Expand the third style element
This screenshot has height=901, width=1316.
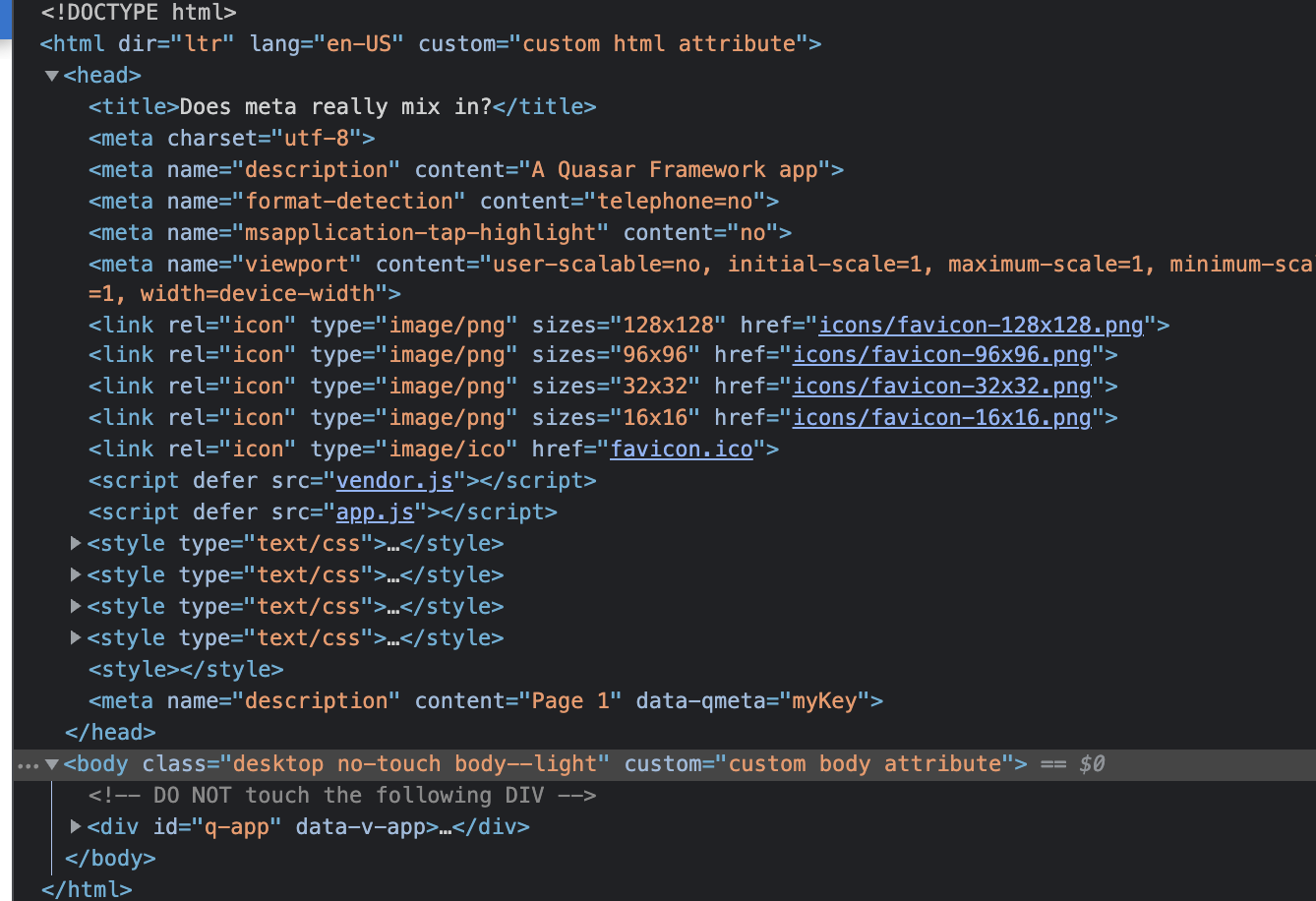(76, 606)
